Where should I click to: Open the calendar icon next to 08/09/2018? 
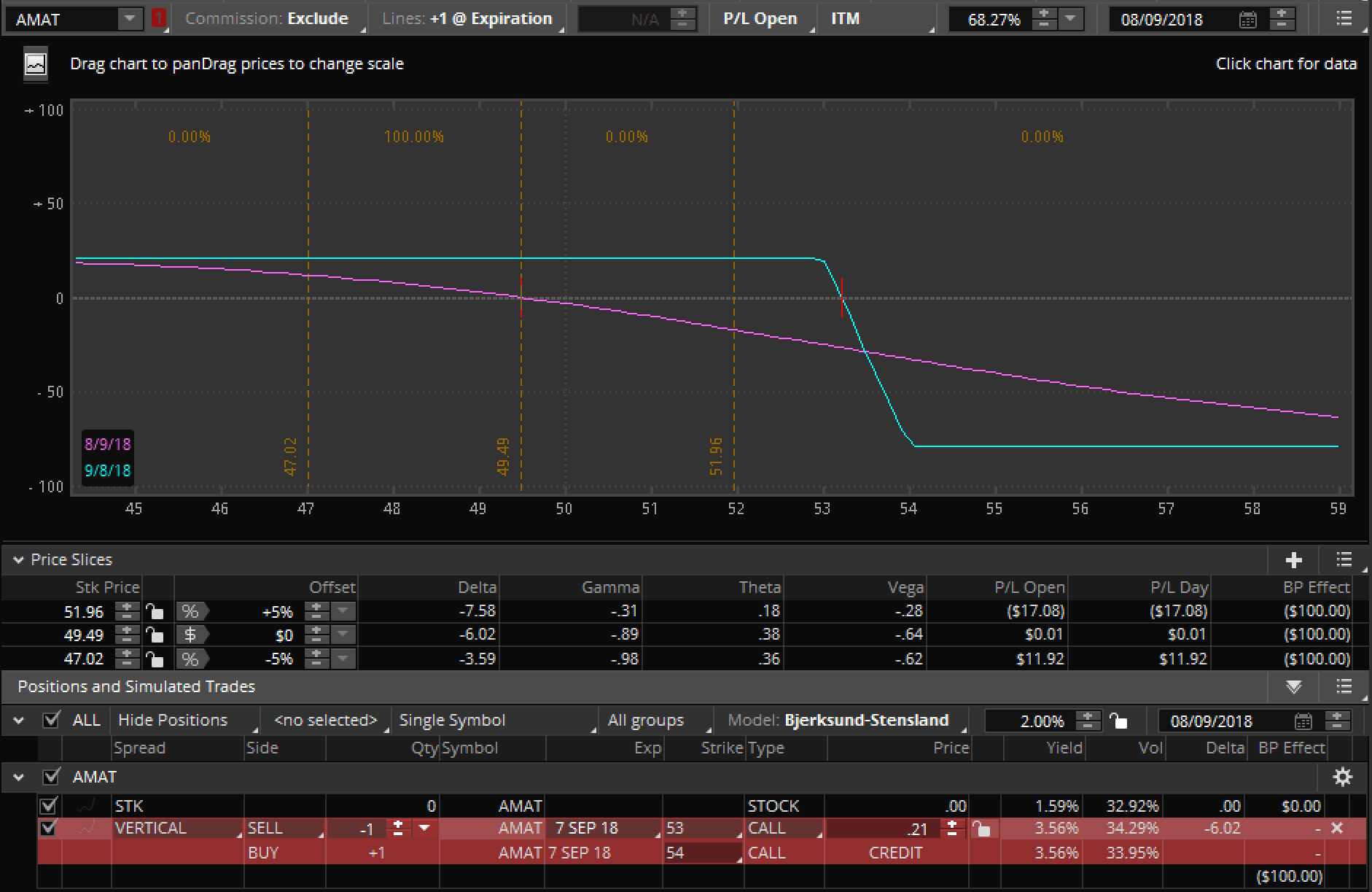pyautogui.click(x=1248, y=19)
